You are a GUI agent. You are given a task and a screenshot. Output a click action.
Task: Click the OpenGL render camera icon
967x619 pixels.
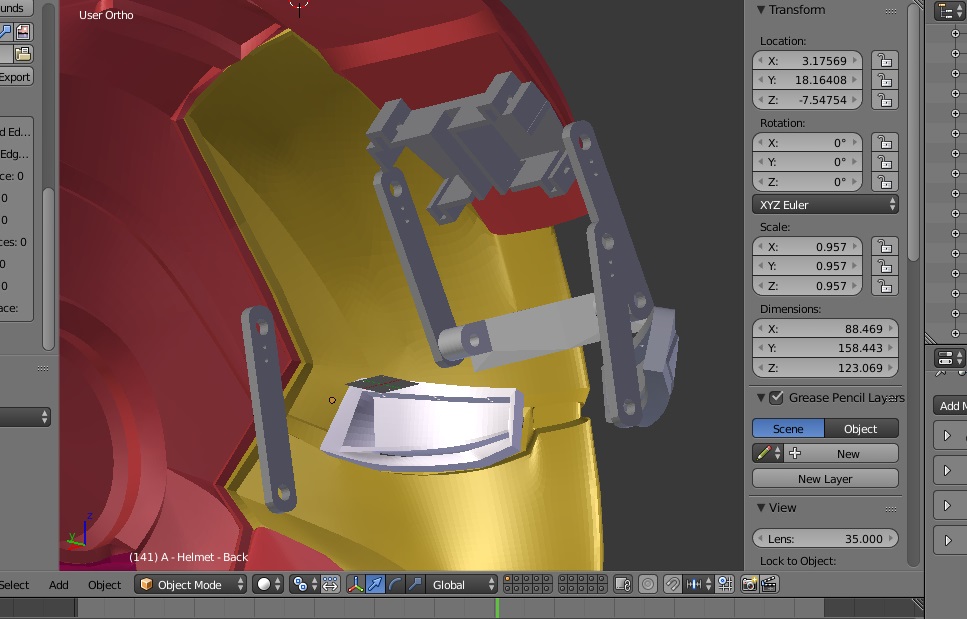click(749, 585)
